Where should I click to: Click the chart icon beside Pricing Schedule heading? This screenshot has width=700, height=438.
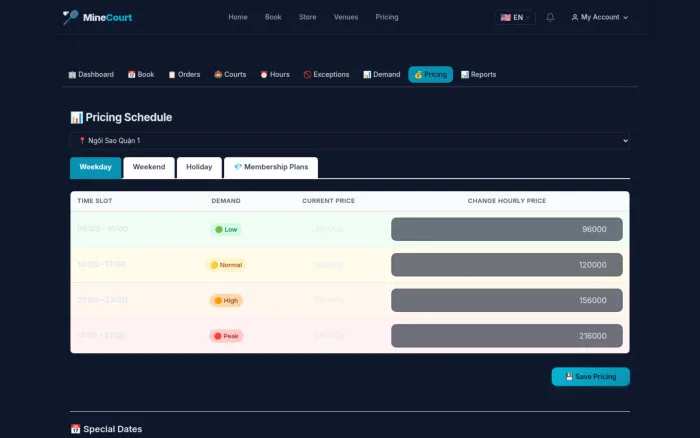pos(76,117)
